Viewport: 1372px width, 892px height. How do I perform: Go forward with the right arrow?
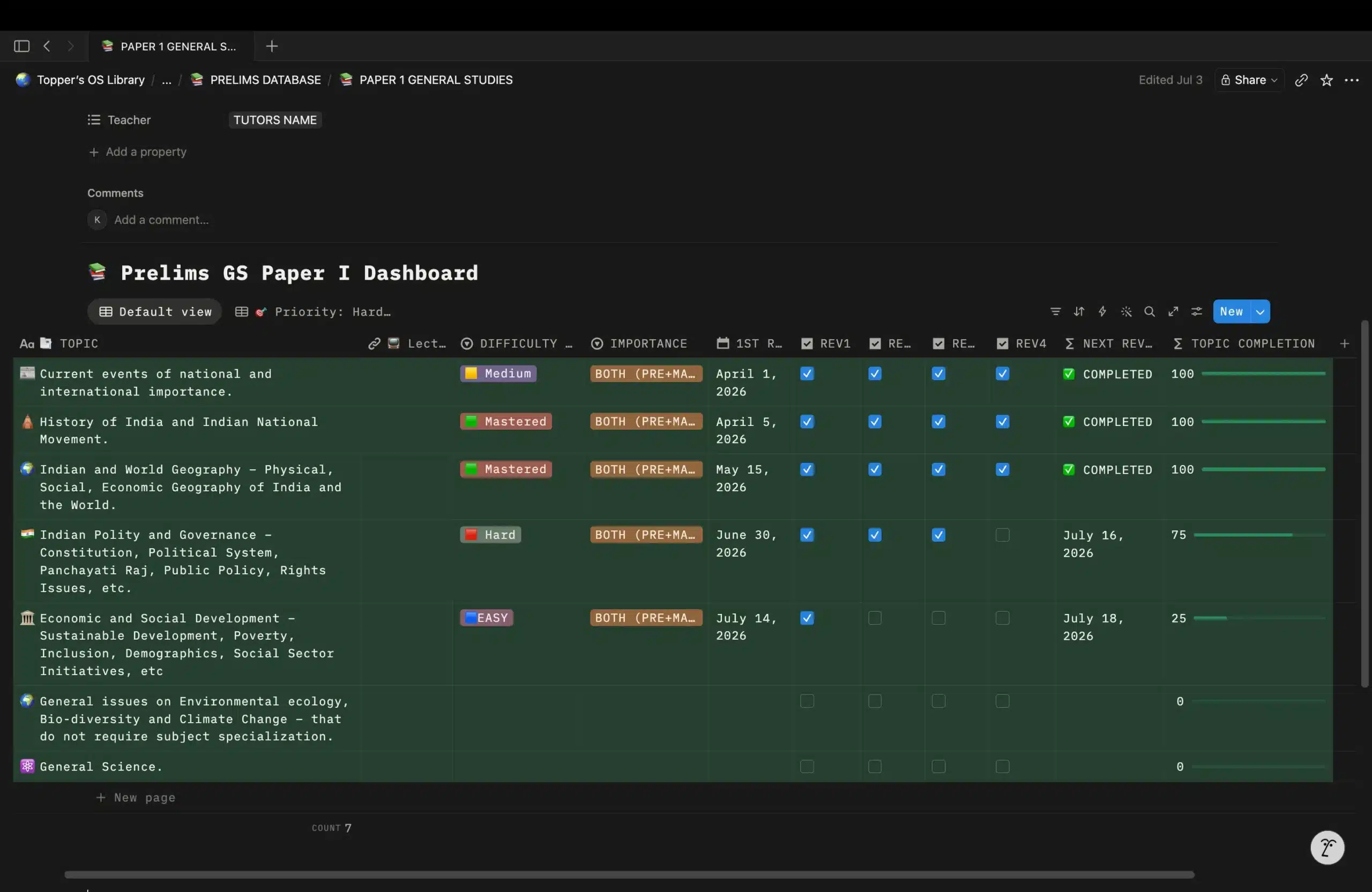(70, 46)
